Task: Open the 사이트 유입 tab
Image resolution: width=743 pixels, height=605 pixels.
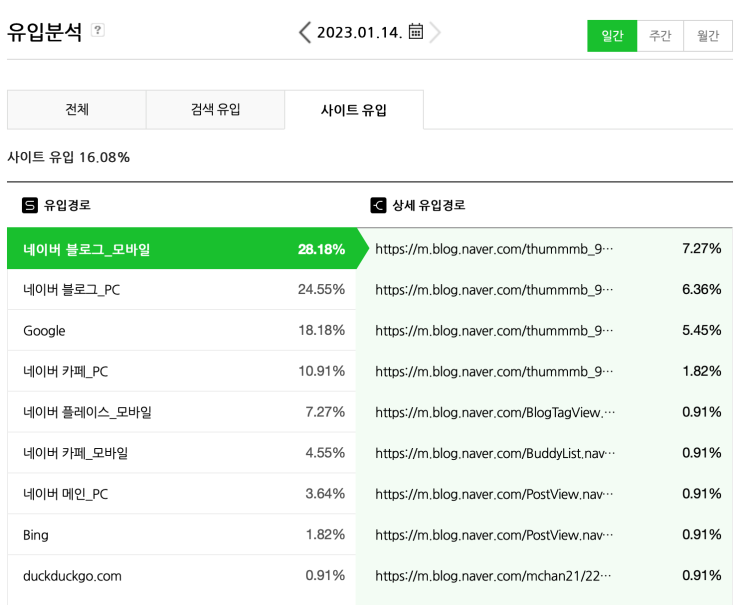Action: [354, 109]
